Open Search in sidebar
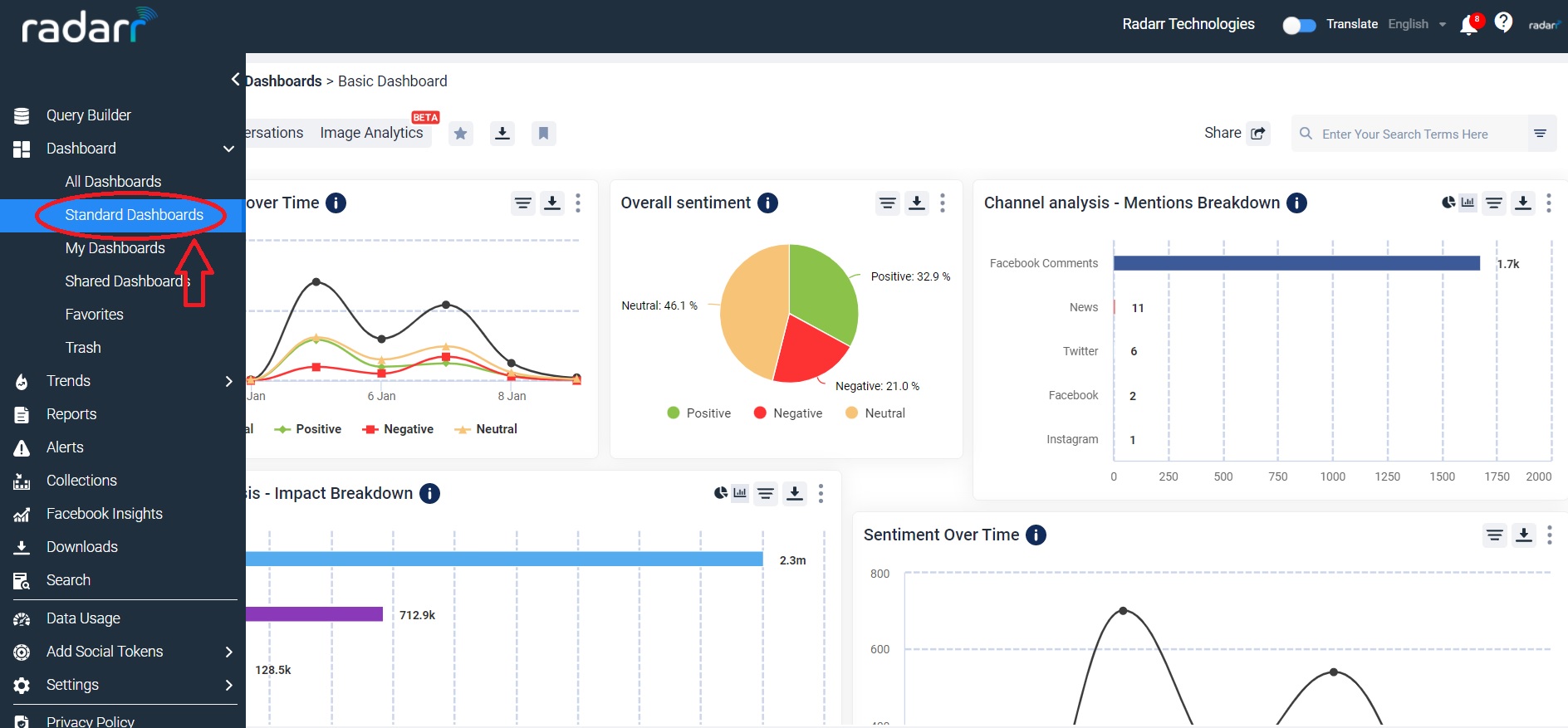The height and width of the screenshot is (728, 1568). tap(68, 580)
